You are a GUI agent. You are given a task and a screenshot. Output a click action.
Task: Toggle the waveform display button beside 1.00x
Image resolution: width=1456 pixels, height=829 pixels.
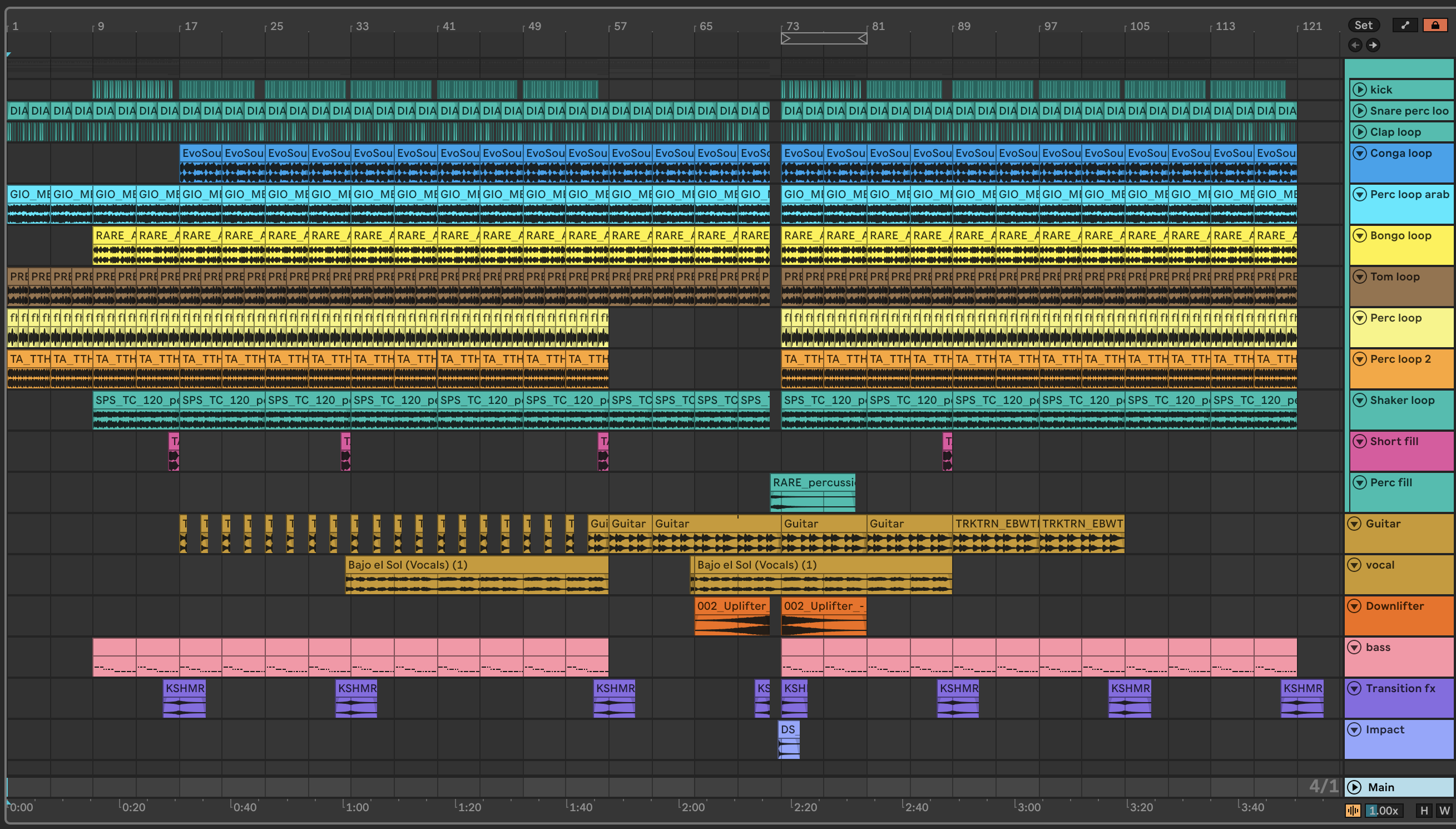coord(1353,810)
